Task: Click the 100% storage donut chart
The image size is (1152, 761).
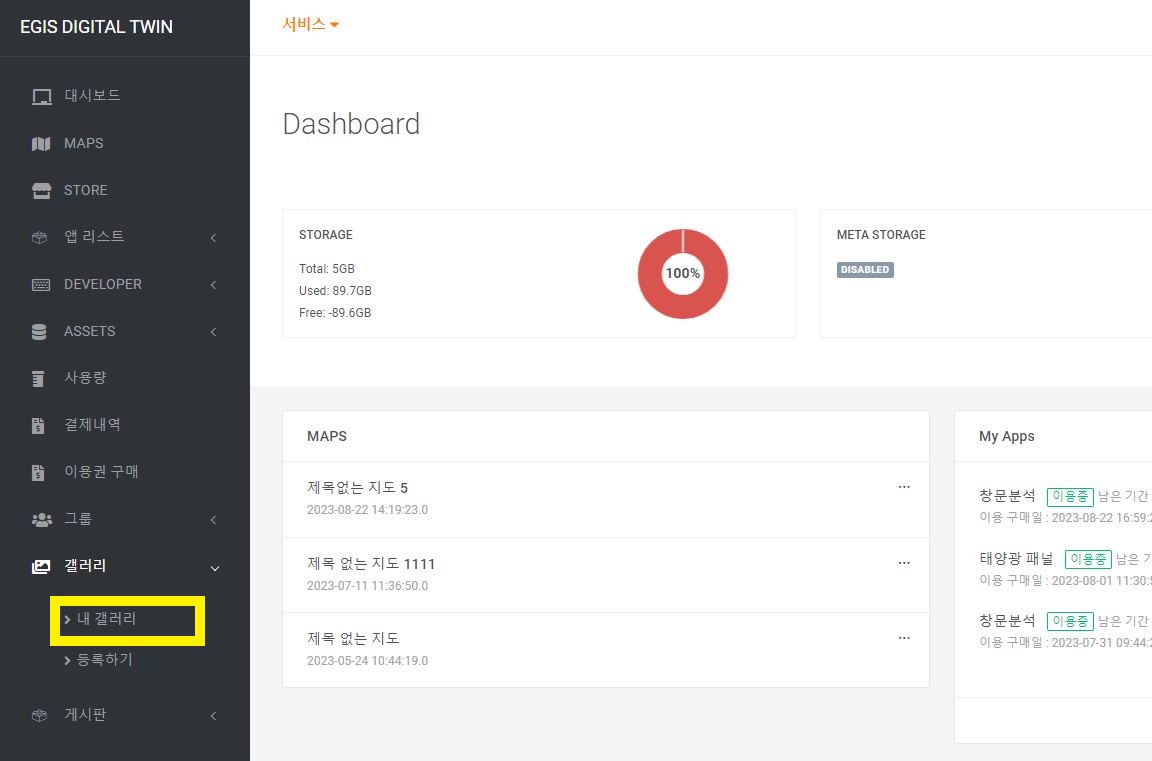Action: tap(683, 273)
